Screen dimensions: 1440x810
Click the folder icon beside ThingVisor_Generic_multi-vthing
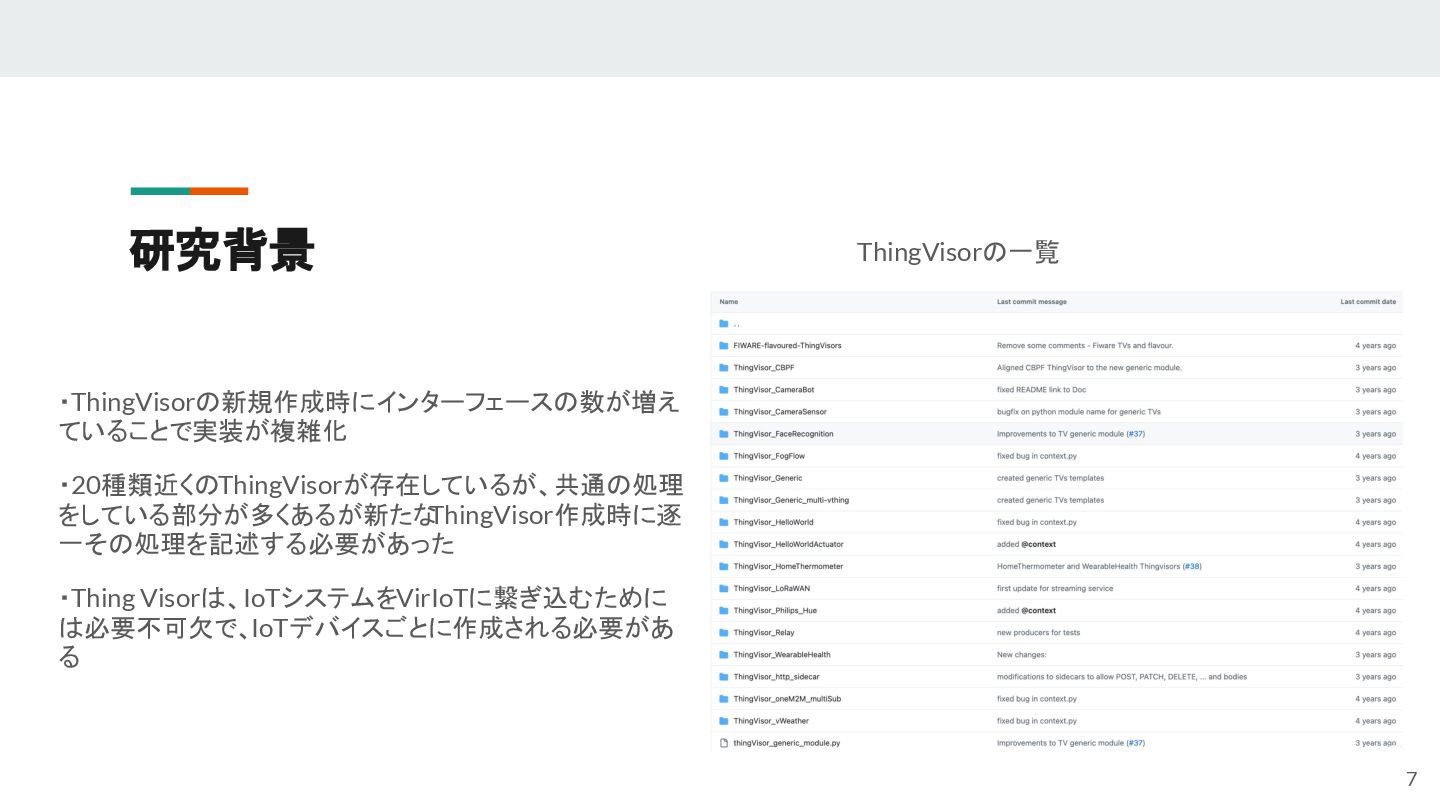(723, 499)
